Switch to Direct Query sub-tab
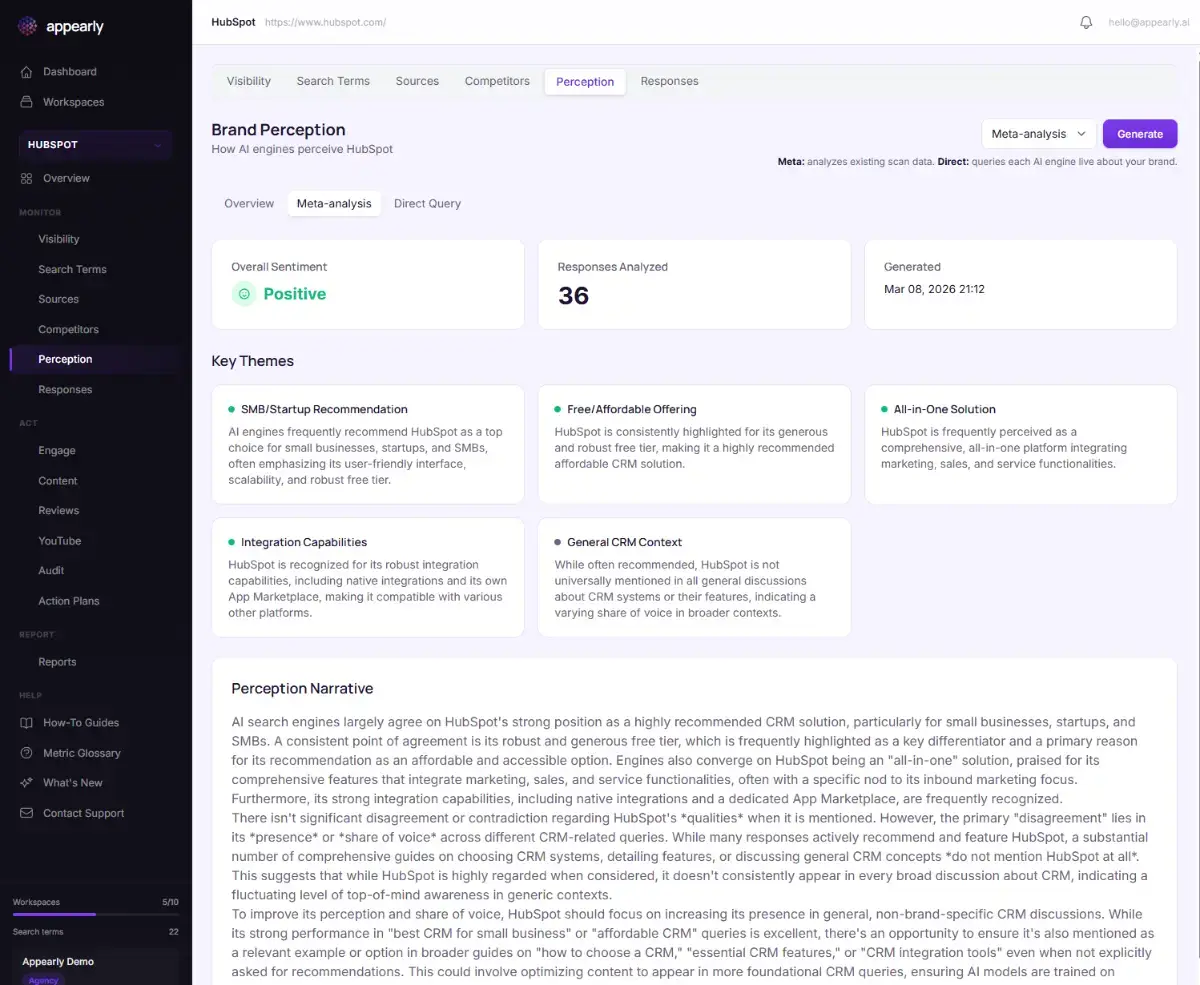1200x985 pixels. tap(427, 203)
